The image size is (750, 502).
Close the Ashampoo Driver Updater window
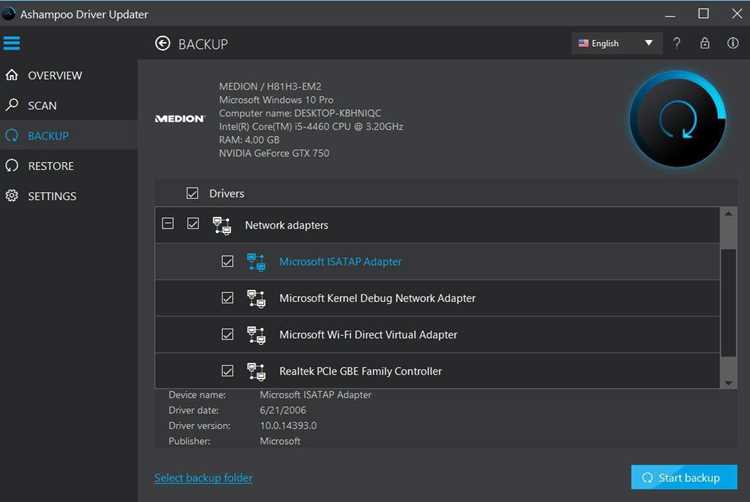[737, 14]
